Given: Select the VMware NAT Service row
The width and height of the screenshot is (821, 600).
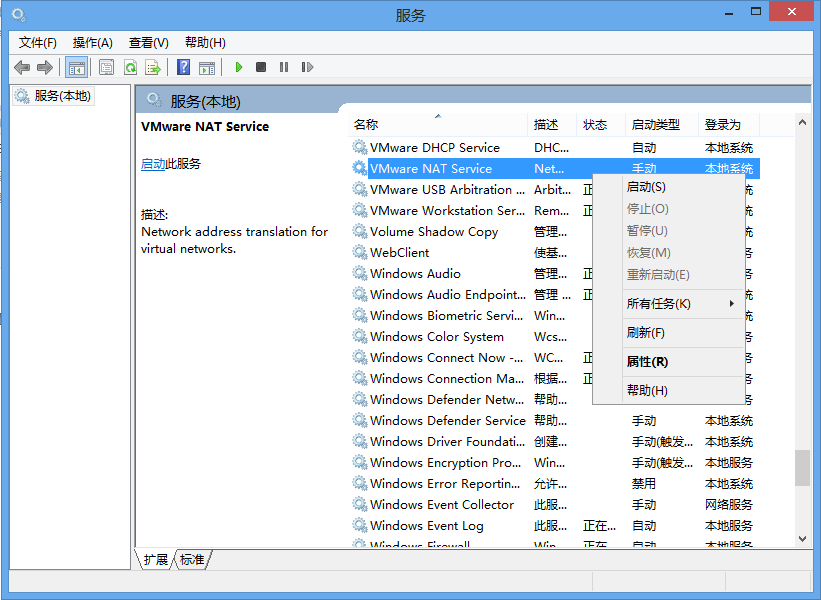Looking at the screenshot, I should (x=554, y=169).
